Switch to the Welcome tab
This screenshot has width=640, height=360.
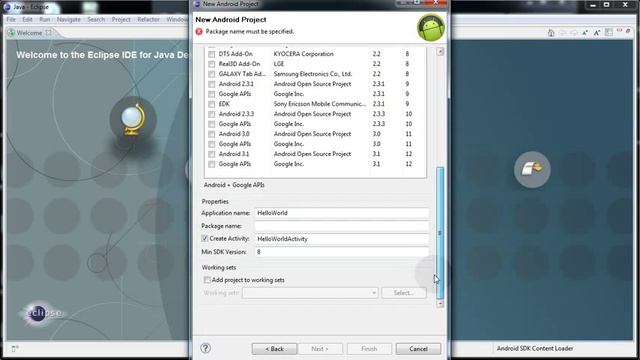coord(29,33)
